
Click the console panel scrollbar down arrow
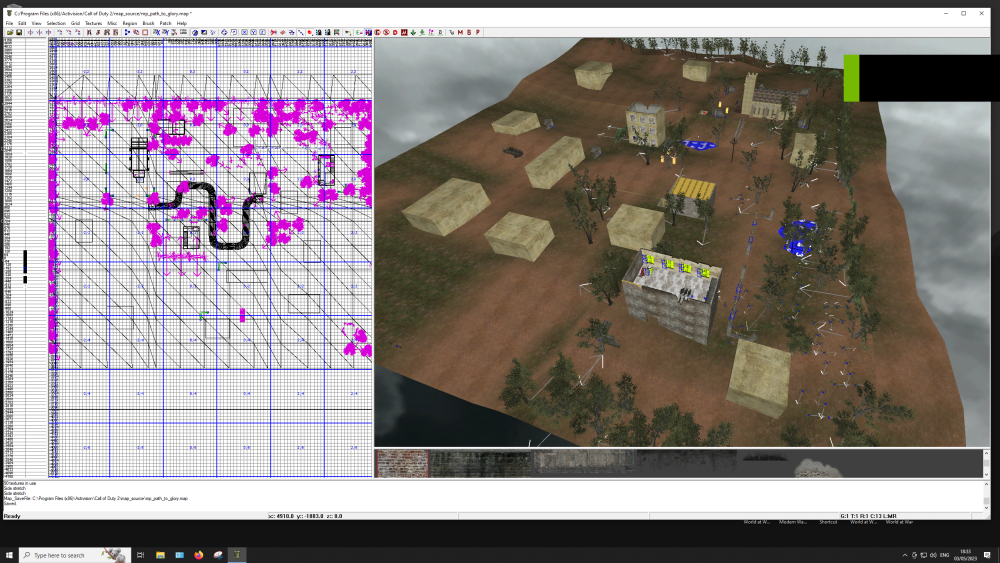pos(986,508)
